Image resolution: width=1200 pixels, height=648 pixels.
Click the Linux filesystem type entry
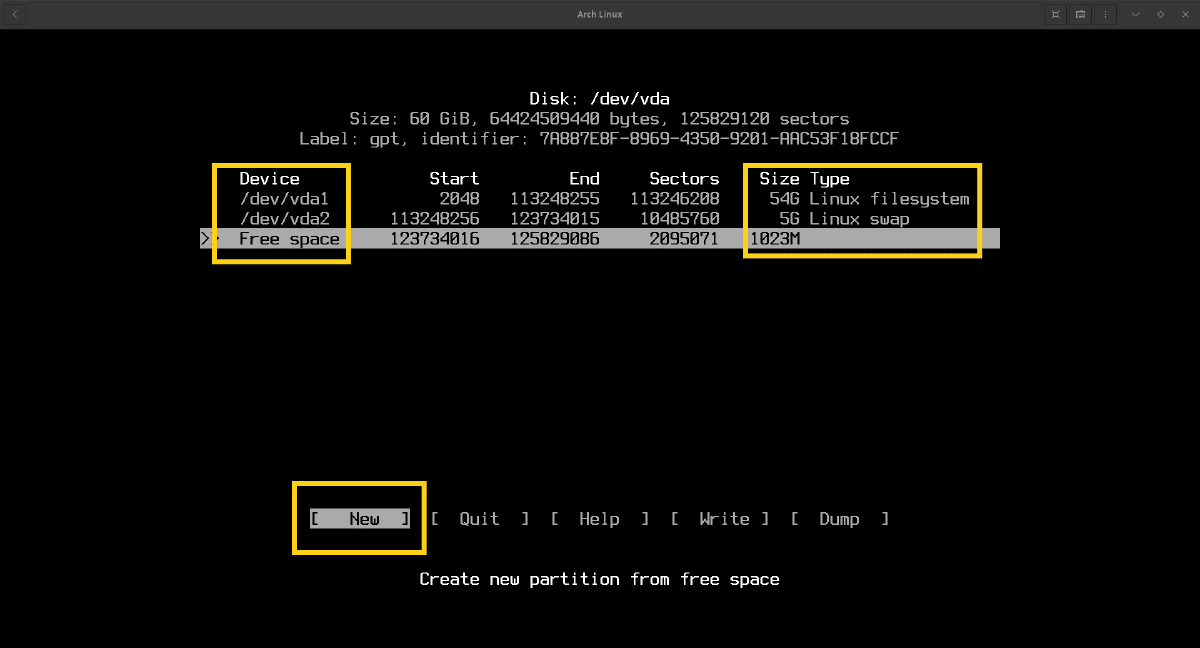[889, 199]
